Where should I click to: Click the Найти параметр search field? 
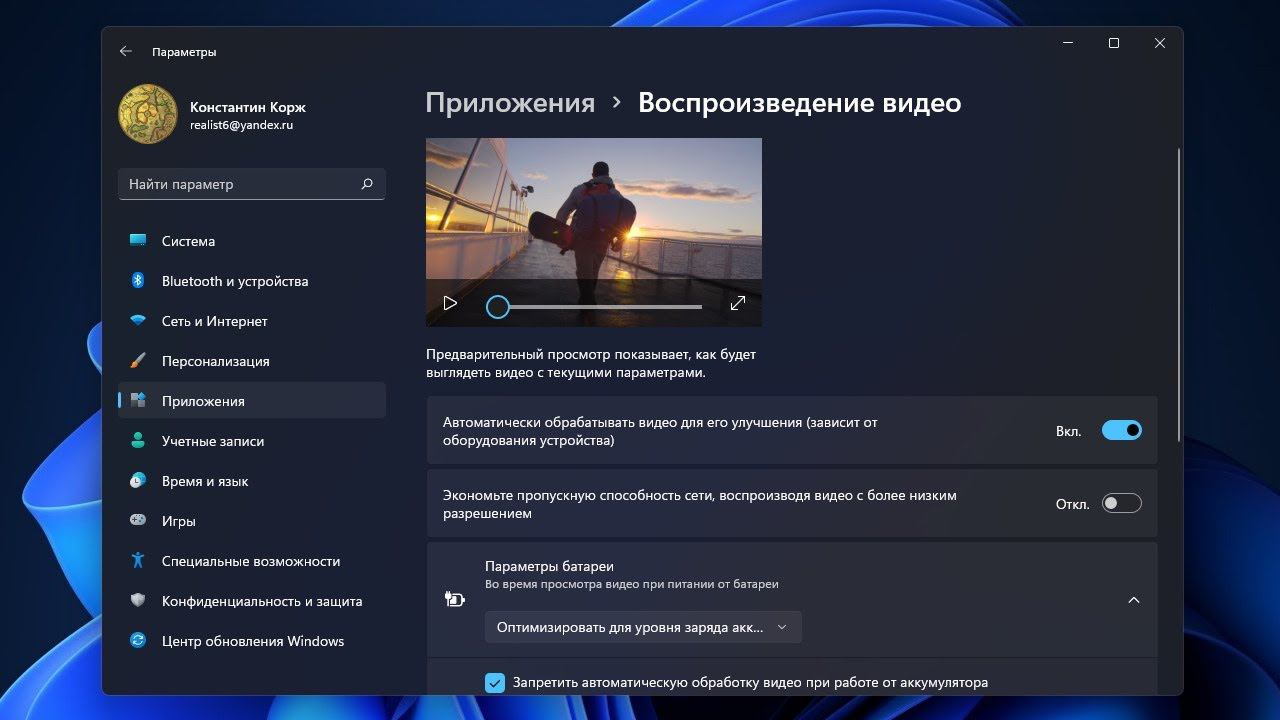pos(252,184)
